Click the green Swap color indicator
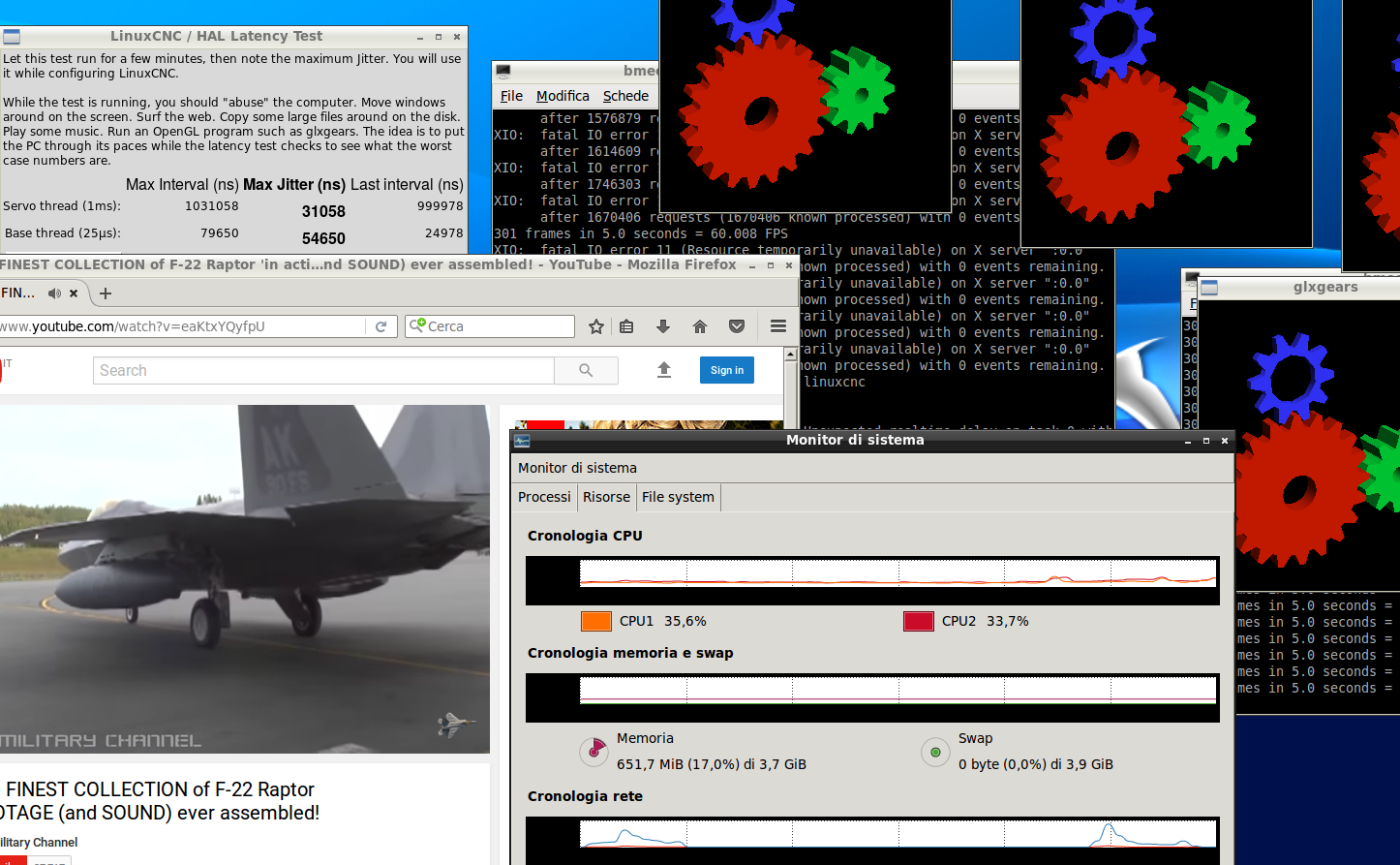This screenshot has height=865, width=1400. tap(935, 752)
